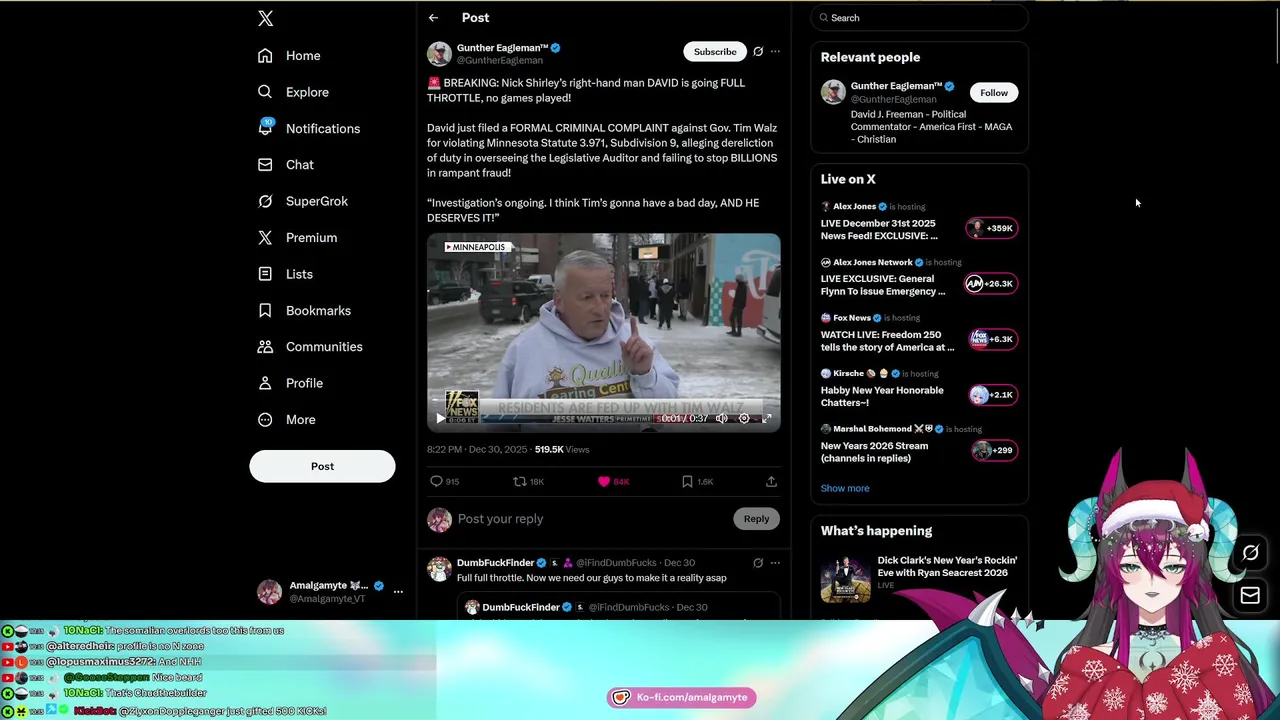Open Home in the sidebar
Image resolution: width=1280 pixels, height=720 pixels.
pos(289,56)
